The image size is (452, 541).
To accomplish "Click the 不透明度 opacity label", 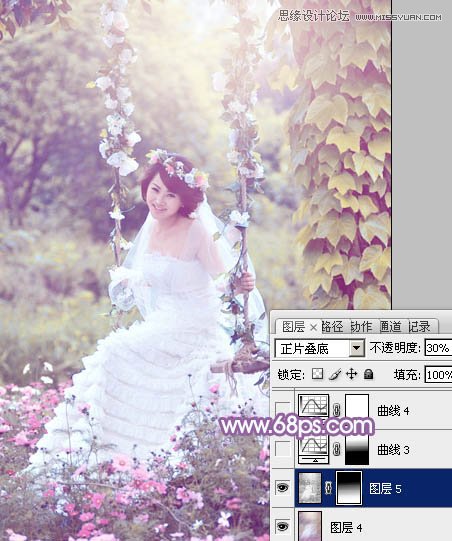I will [x=395, y=348].
